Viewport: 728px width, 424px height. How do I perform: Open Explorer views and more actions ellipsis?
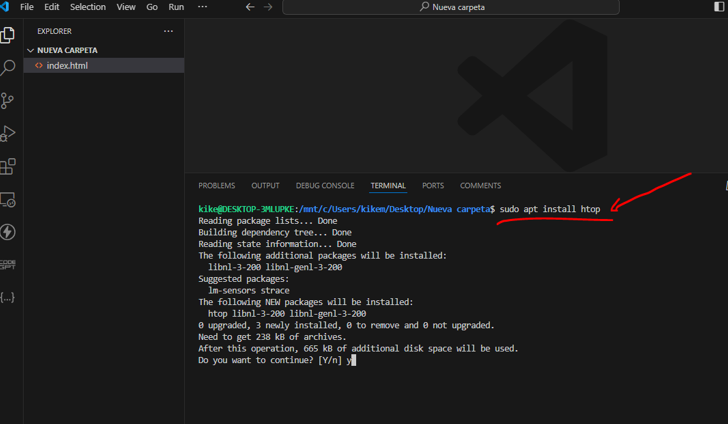(168, 31)
